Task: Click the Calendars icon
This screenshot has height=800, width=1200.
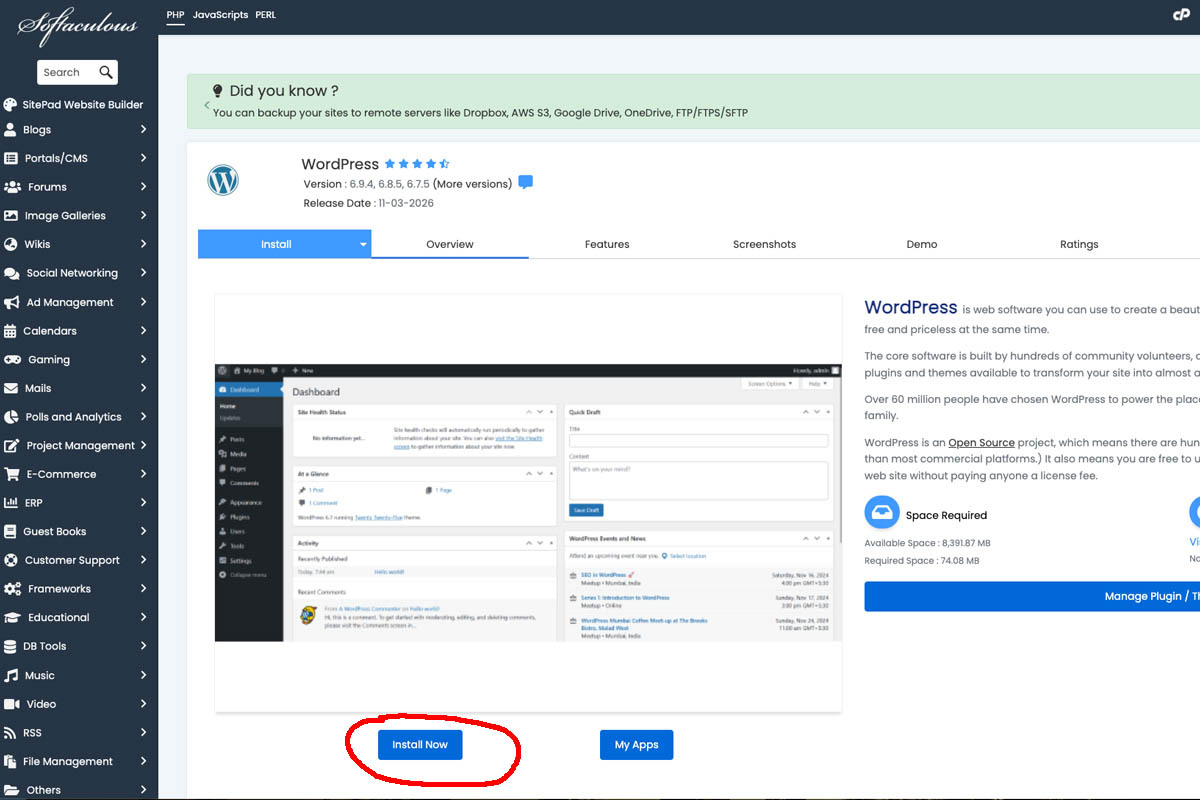Action: (x=10, y=331)
